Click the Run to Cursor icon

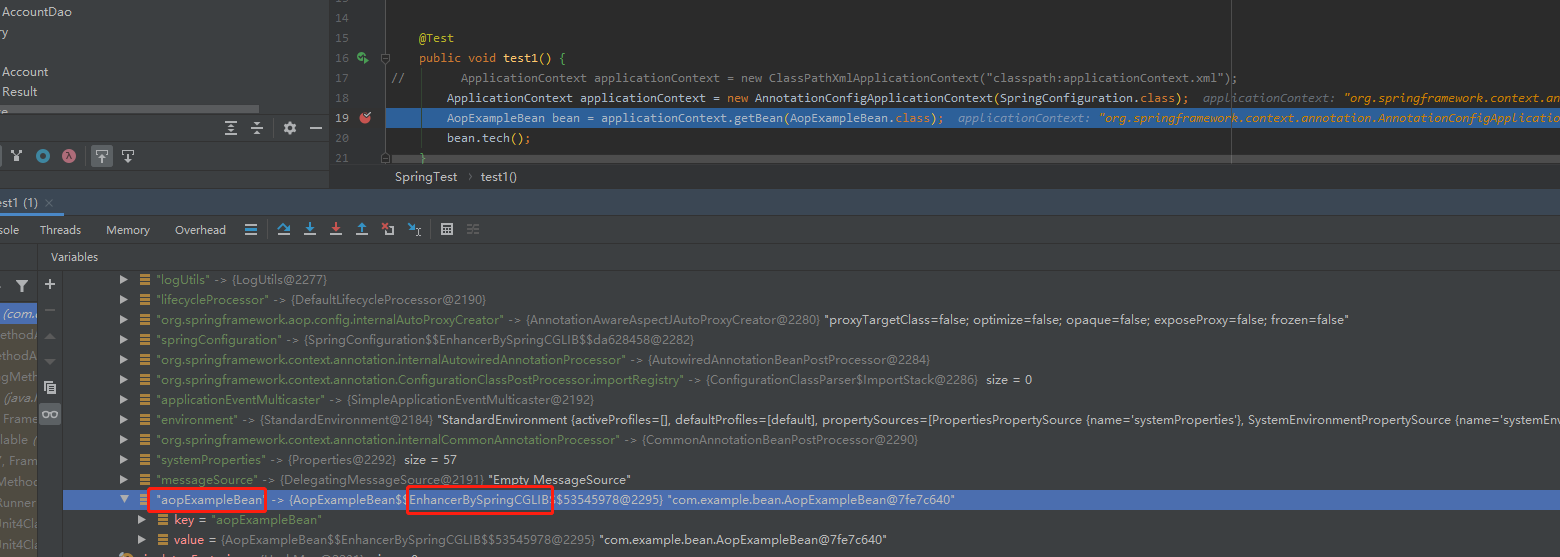tap(414, 230)
